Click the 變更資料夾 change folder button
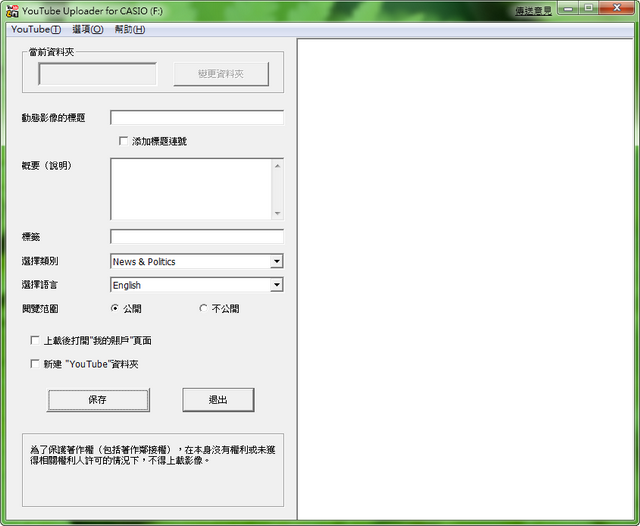The height and width of the screenshot is (526, 640). coord(221,74)
